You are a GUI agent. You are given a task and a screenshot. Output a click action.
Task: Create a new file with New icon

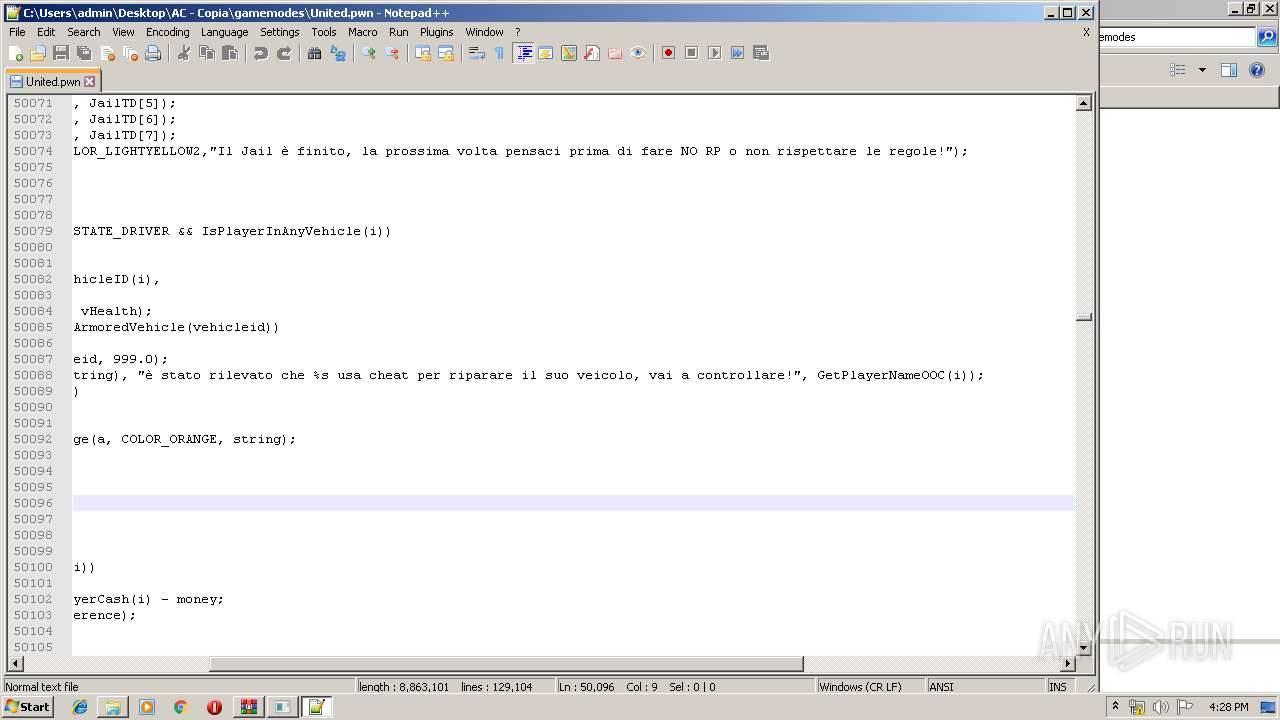tap(16, 53)
